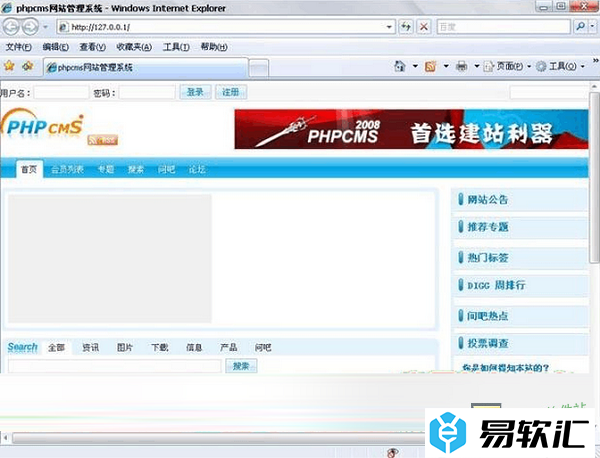The width and height of the screenshot is (600, 458).
Task: Open the 帮助(H) menu
Action: point(214,47)
